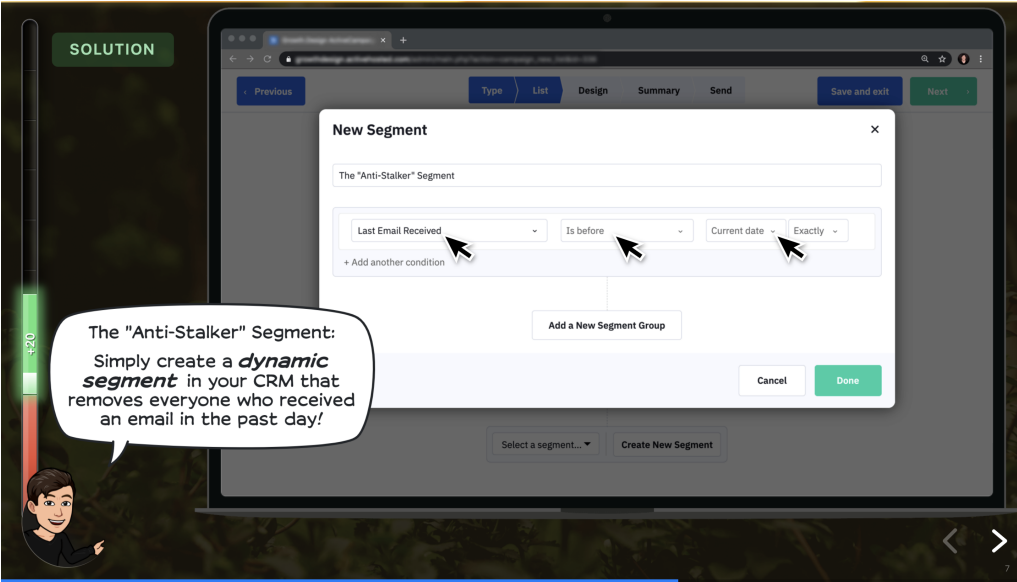1017x582 pixels.
Task: Click the blue presentation progress bar
Action: tap(339, 580)
